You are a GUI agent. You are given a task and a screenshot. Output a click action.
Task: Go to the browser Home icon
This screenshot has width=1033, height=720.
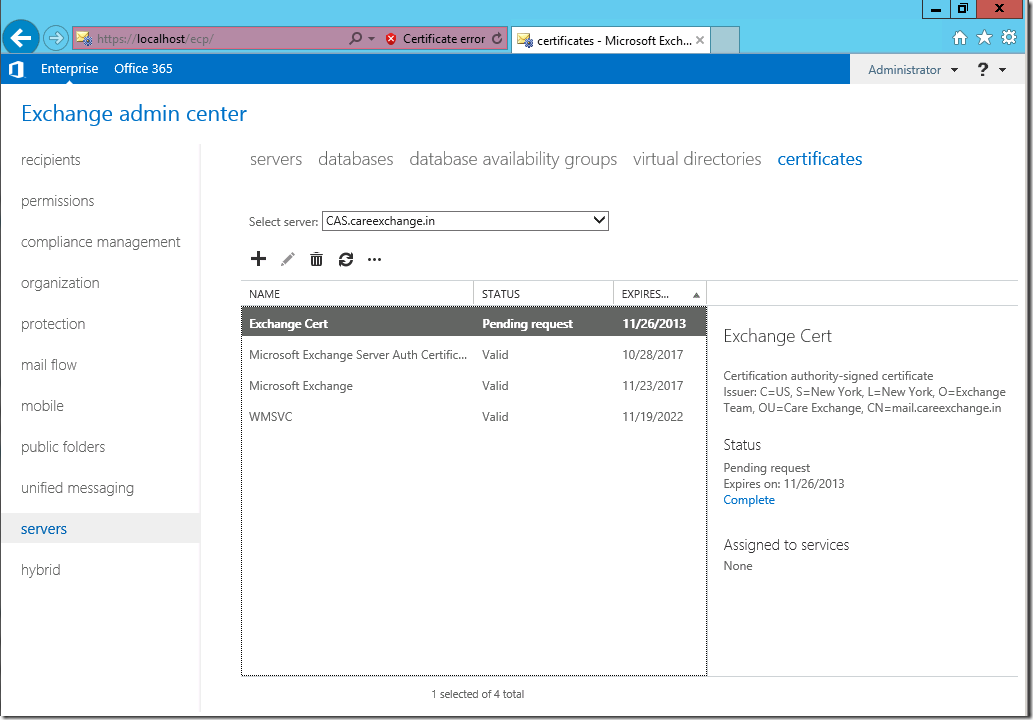[x=960, y=38]
